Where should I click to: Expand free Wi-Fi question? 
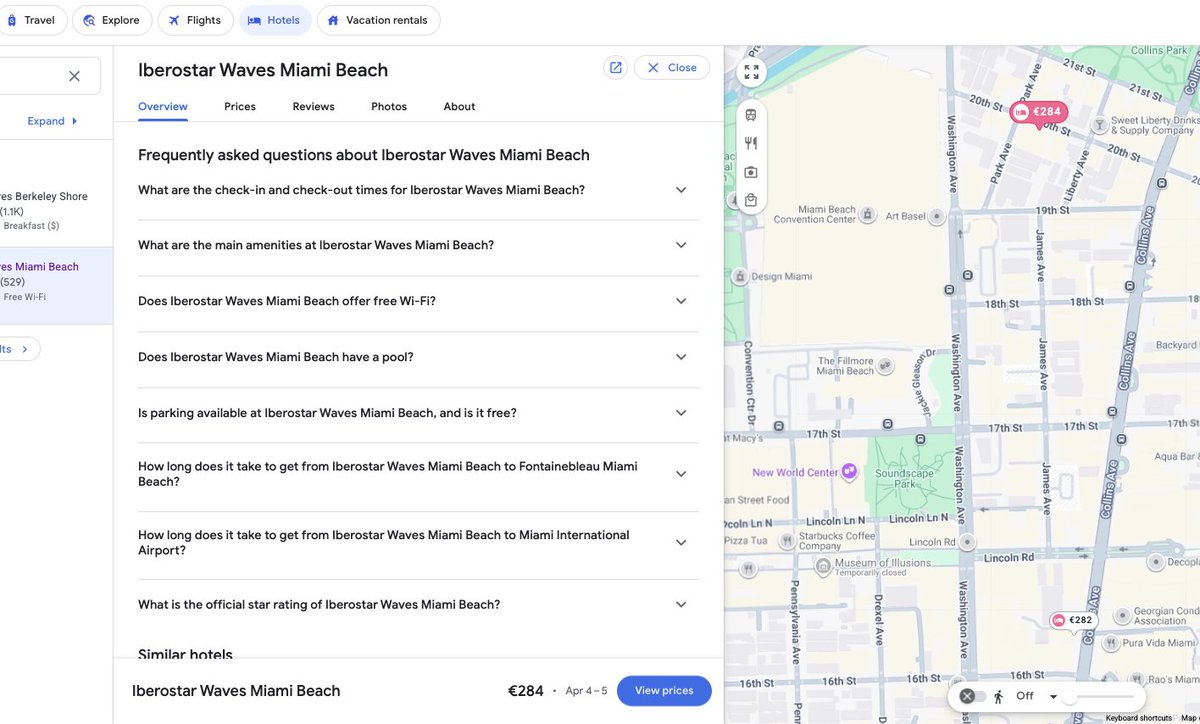[x=418, y=301]
